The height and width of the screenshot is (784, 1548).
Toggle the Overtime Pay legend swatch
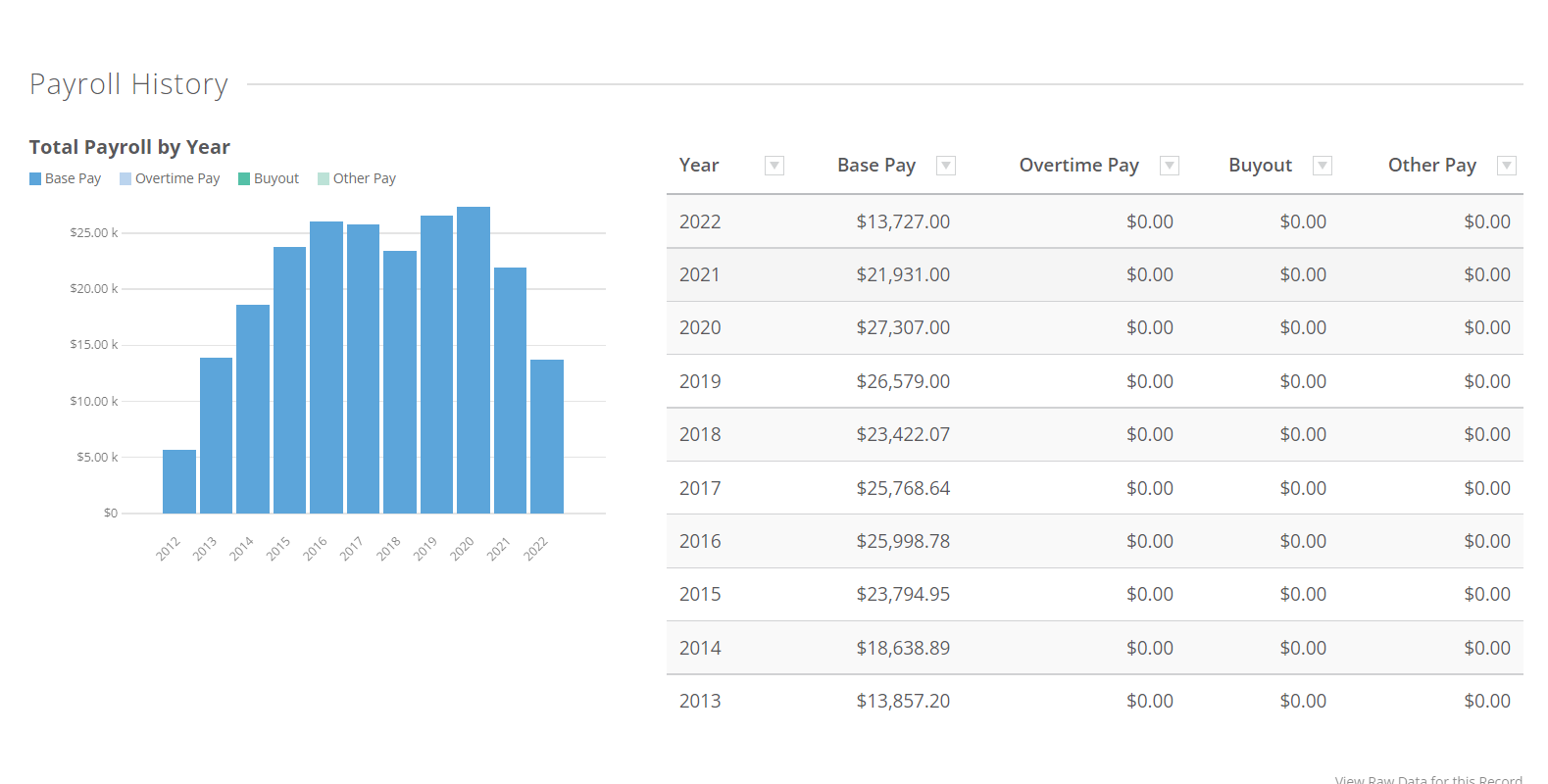point(125,178)
